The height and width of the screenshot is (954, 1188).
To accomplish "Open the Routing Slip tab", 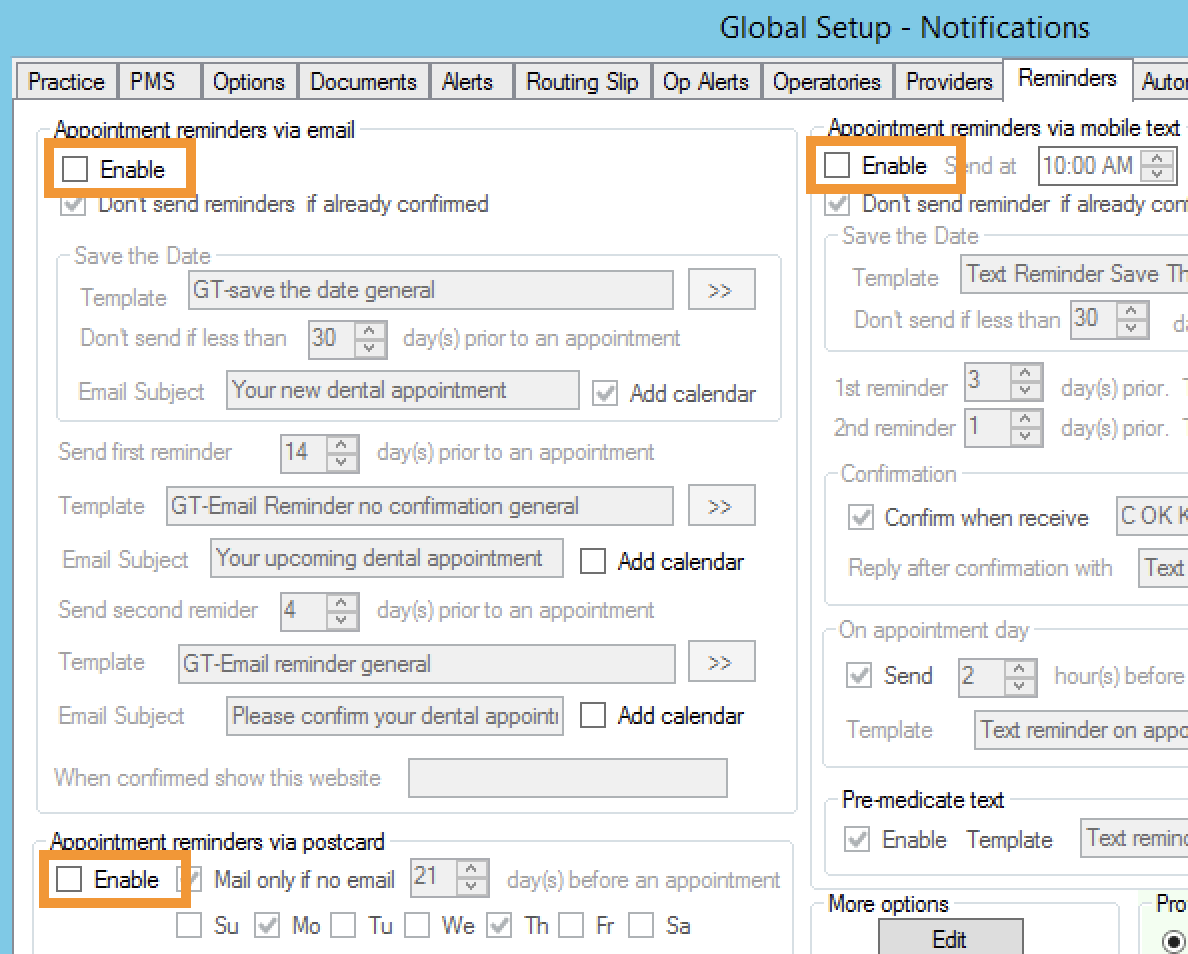I will point(582,82).
